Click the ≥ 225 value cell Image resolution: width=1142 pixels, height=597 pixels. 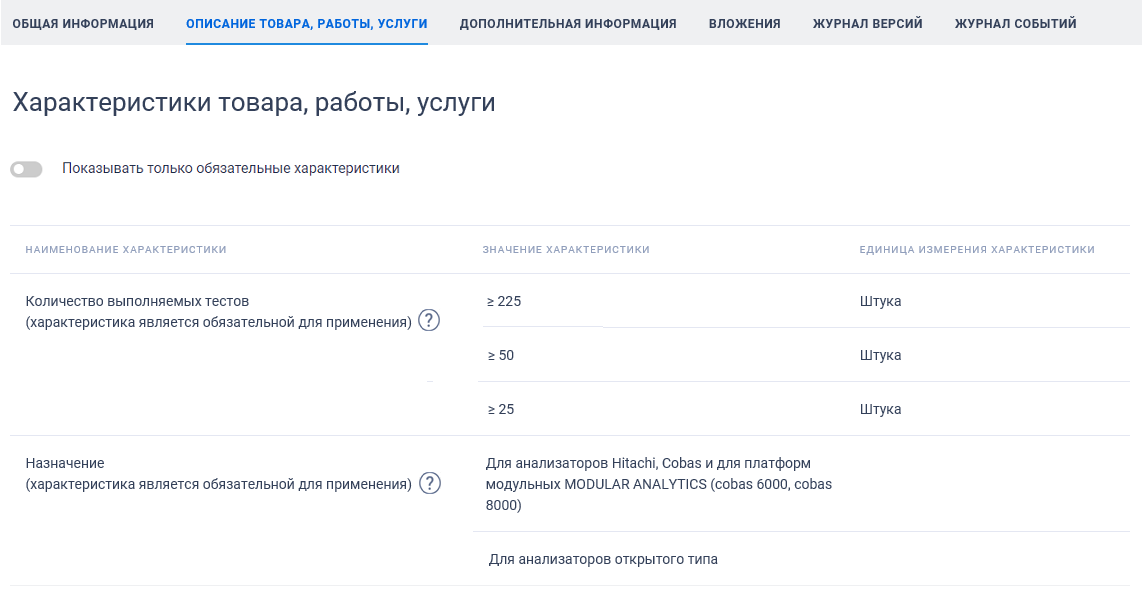504,301
